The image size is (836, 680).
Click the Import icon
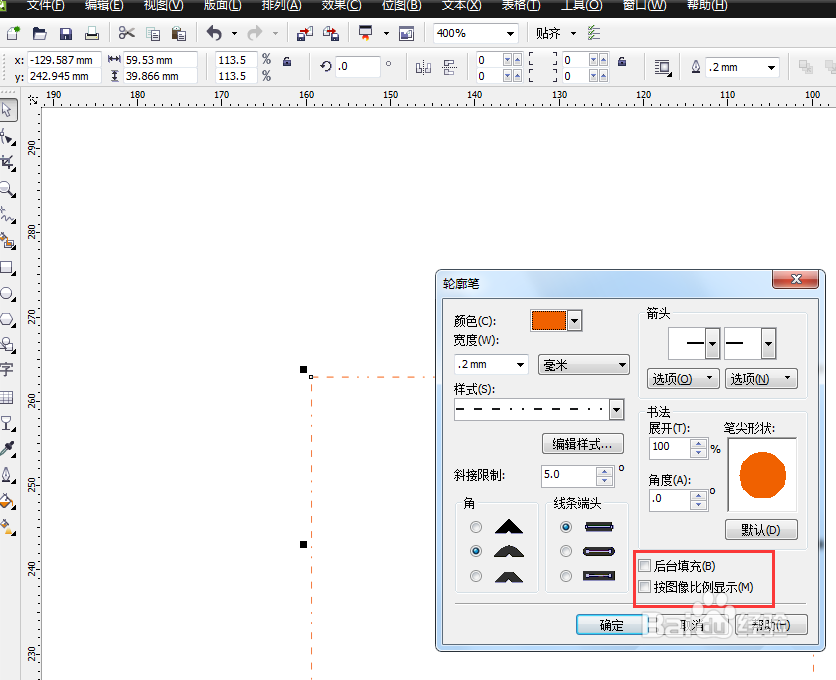[304, 34]
